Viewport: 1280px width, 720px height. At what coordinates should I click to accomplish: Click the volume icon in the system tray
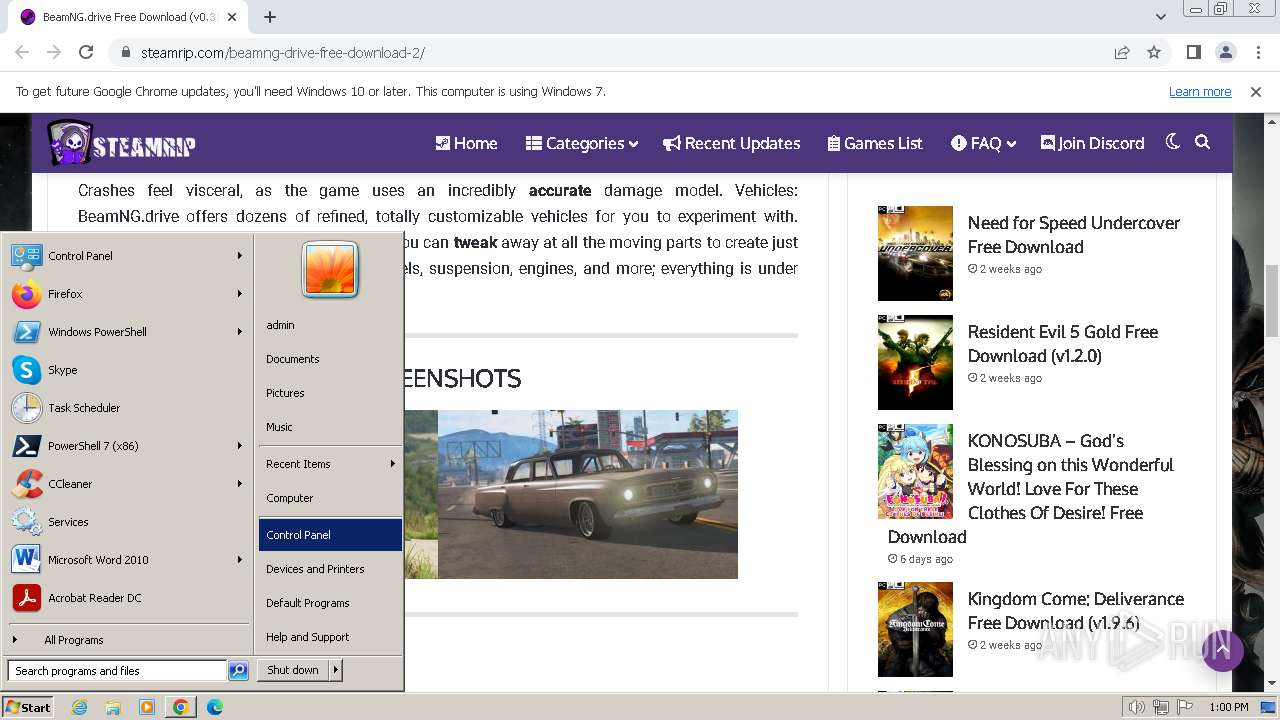click(x=1137, y=707)
